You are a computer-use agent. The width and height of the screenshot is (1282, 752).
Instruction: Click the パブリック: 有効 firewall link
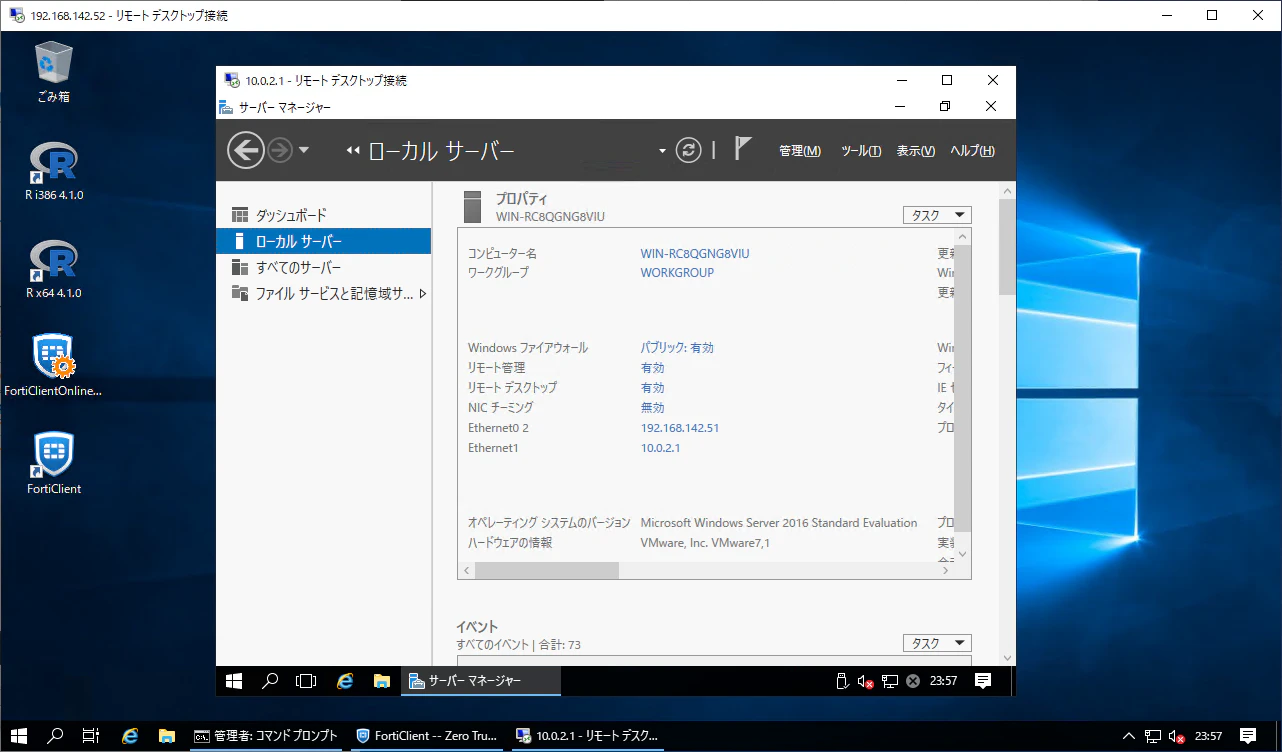click(677, 348)
